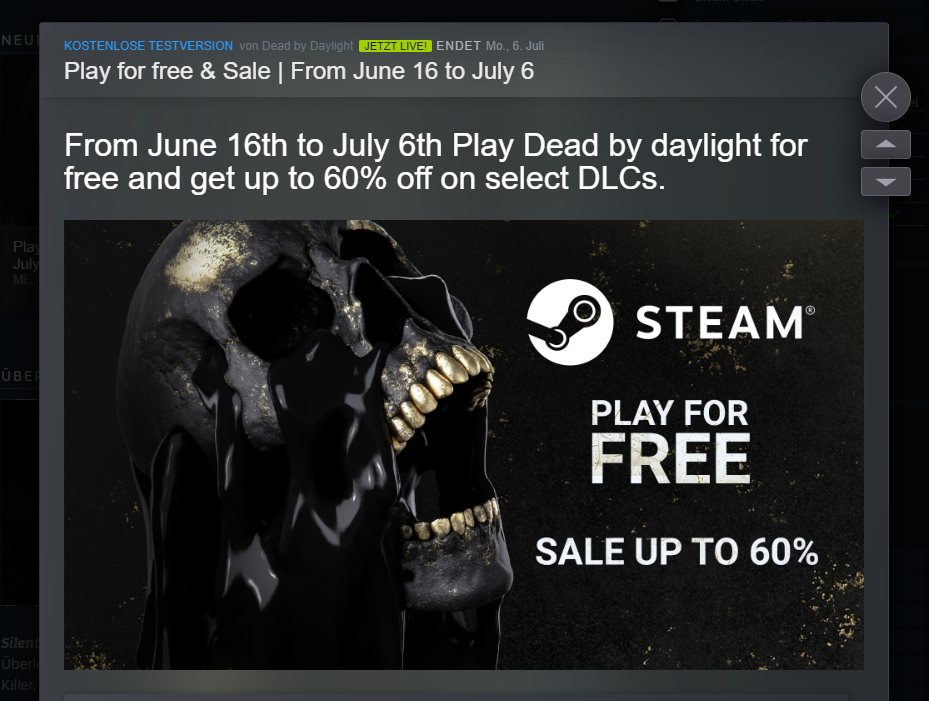
Task: Click the STEAM wordmark in the banner
Action: tap(725, 322)
